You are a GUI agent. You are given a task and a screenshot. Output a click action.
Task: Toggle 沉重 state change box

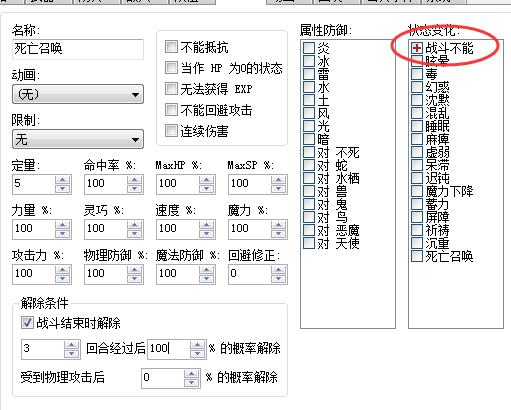tap(417, 243)
